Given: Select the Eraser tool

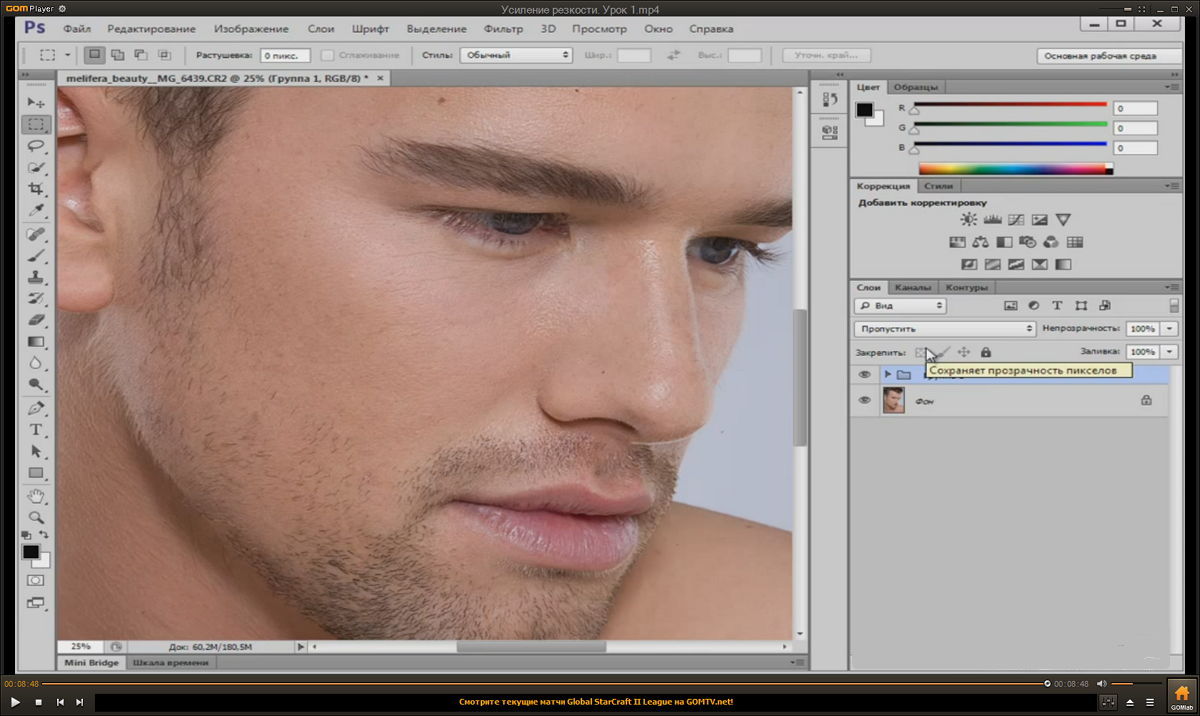Looking at the screenshot, I should pyautogui.click(x=36, y=320).
